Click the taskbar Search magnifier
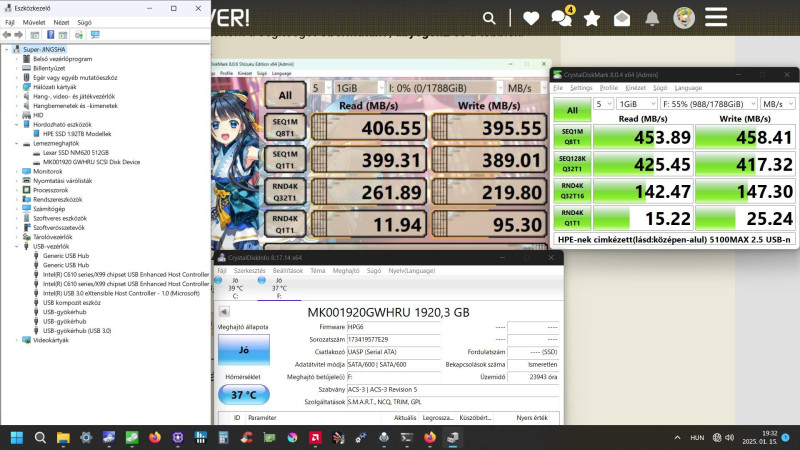This screenshot has height=450, width=800. pyautogui.click(x=40, y=438)
